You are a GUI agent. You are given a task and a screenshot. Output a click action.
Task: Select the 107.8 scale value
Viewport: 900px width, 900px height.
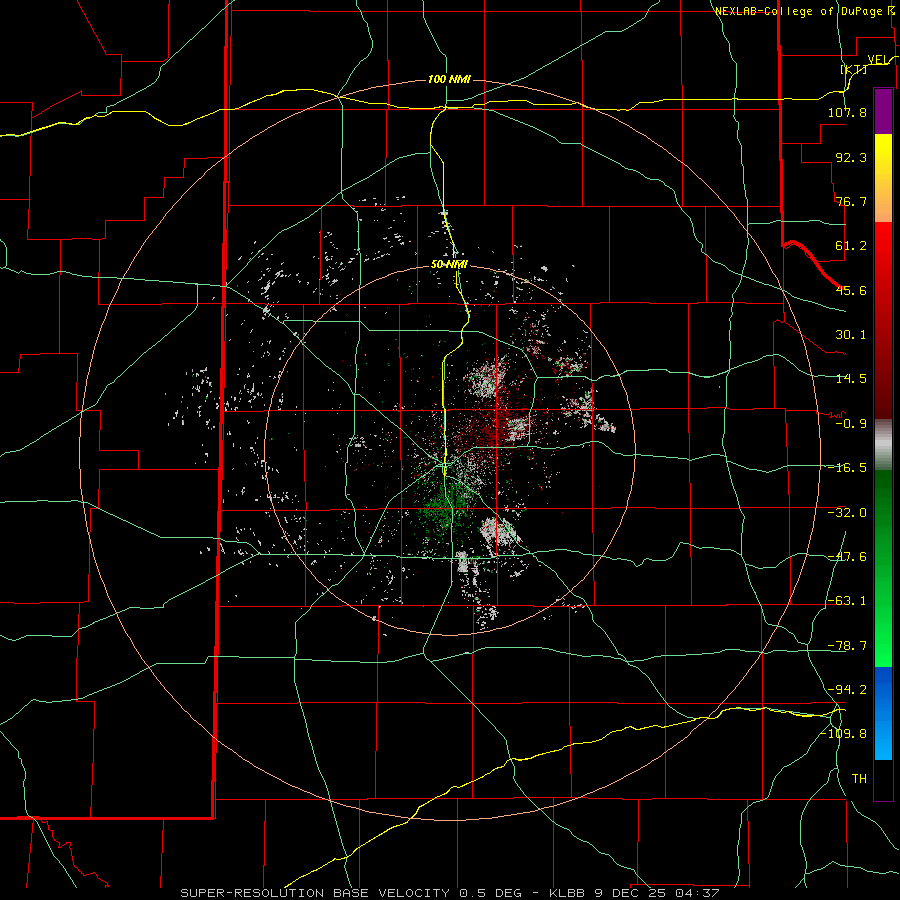coord(847,112)
